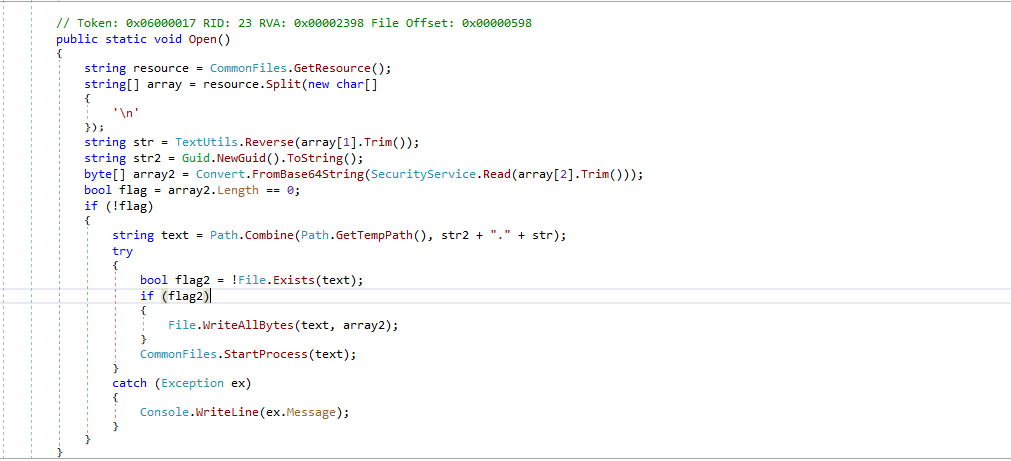Click the if (!flag) statement keyword
1011x461 pixels.
(90, 206)
